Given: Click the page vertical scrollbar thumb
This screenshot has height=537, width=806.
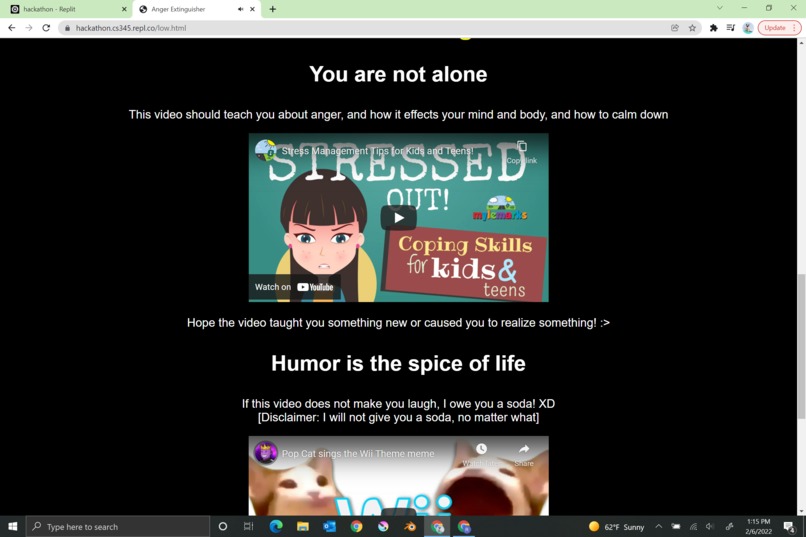Looking at the screenshot, I should pos(801,347).
